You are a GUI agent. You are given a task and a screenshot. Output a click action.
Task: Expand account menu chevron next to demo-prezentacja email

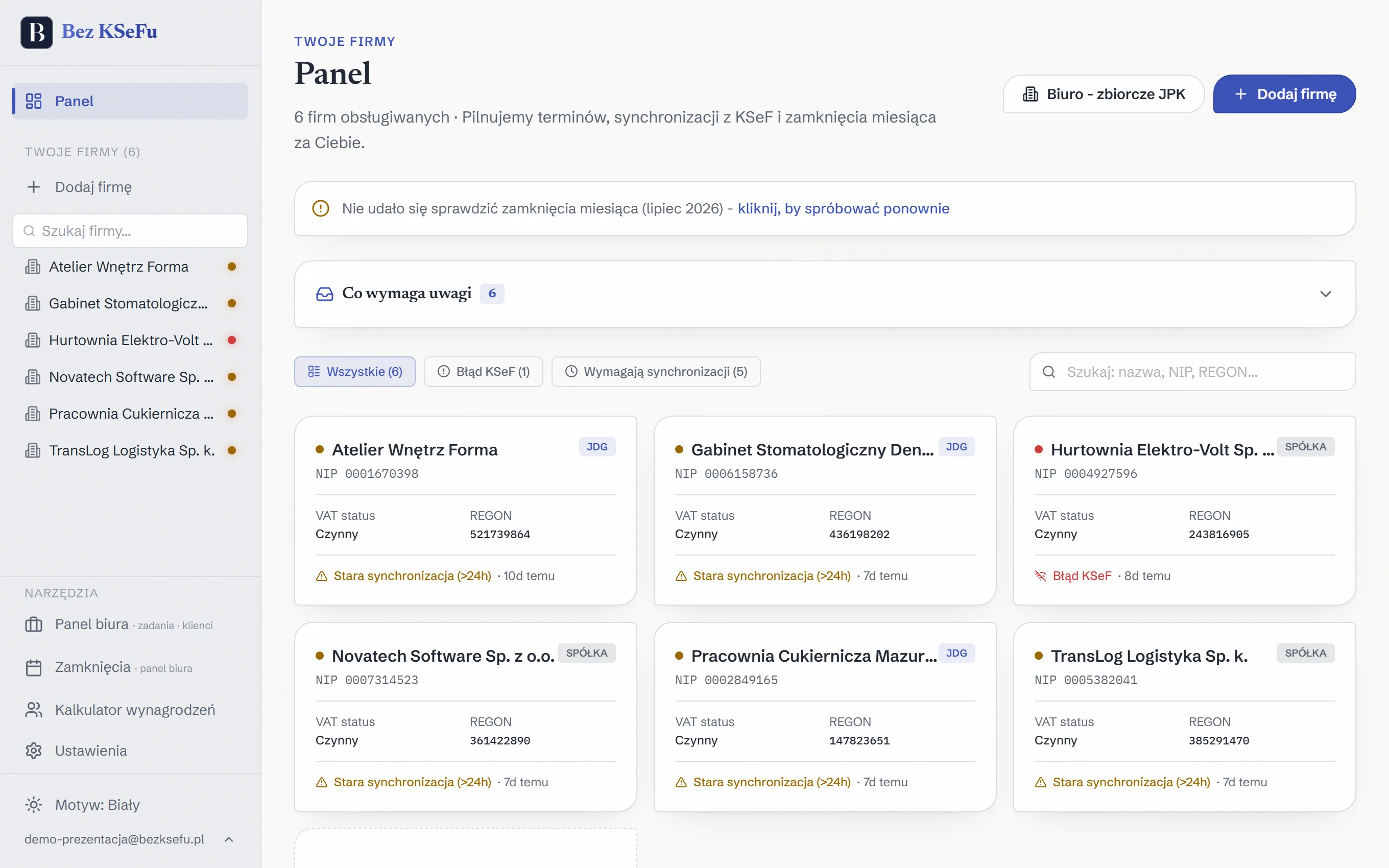coord(228,839)
